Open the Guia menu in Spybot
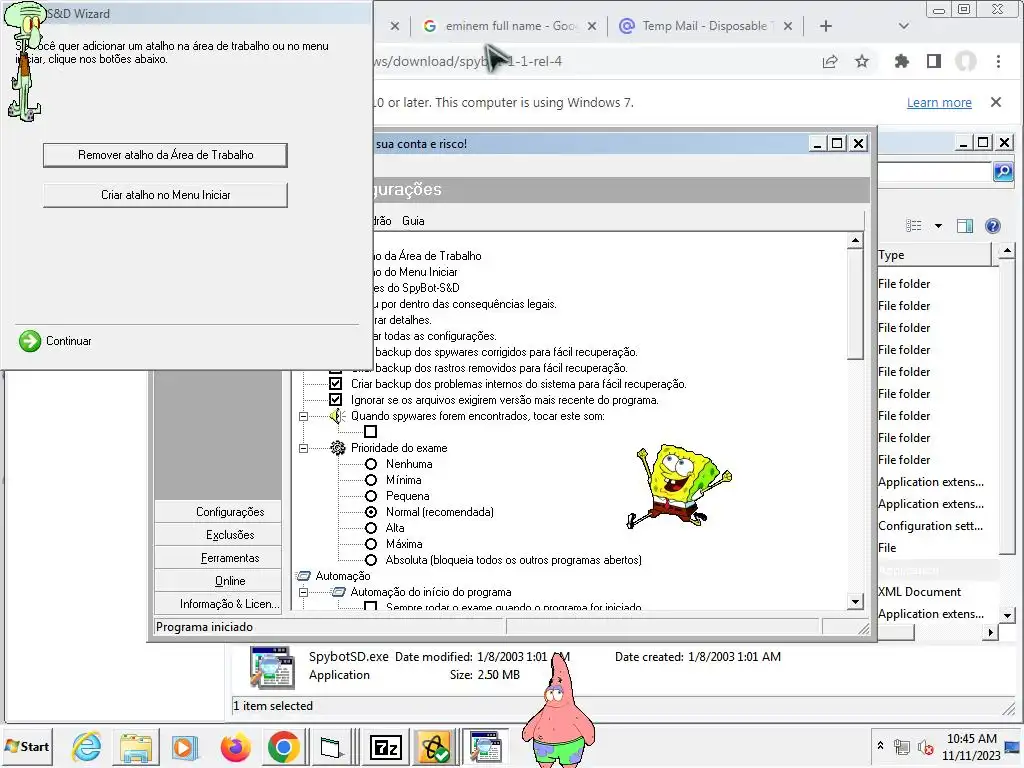 click(x=413, y=221)
